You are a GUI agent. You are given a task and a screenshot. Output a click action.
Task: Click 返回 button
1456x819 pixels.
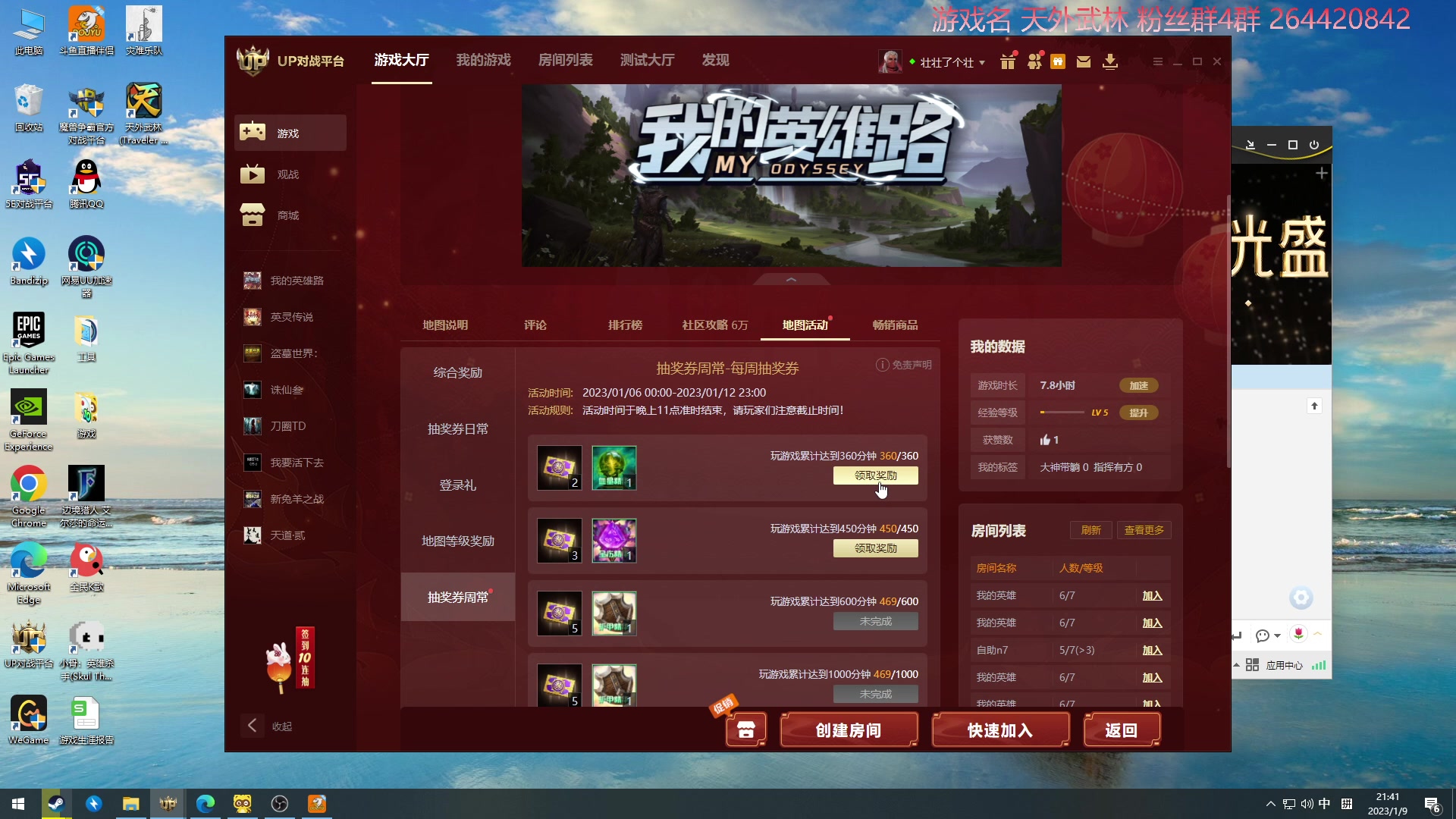[1122, 730]
